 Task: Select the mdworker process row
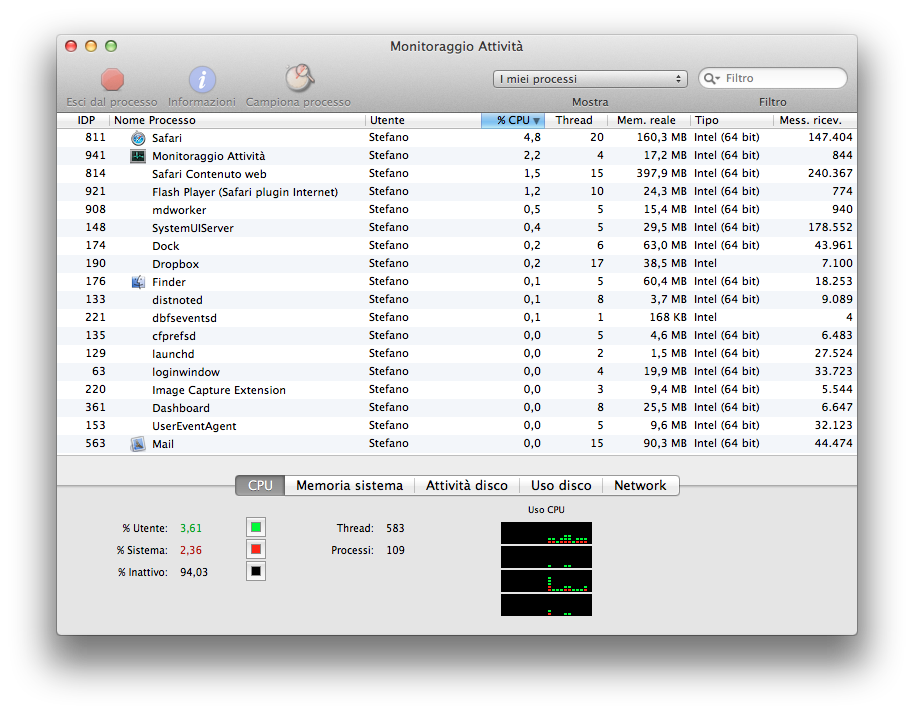coord(457,210)
